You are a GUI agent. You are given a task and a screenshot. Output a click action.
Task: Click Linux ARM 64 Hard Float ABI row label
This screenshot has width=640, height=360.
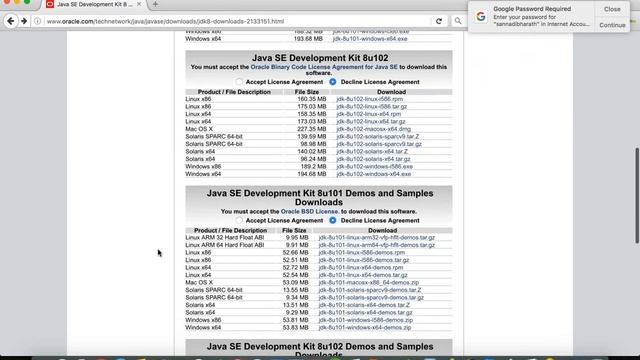[224, 245]
